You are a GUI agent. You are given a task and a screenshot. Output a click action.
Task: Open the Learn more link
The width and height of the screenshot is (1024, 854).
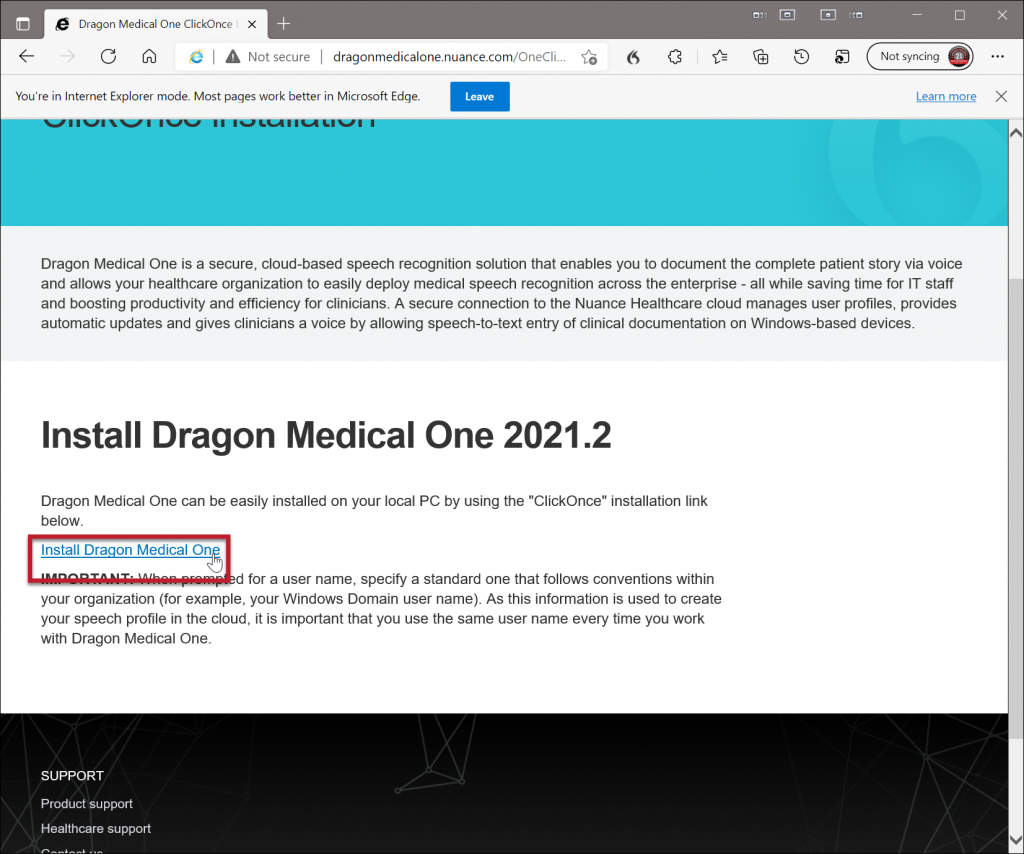point(946,97)
